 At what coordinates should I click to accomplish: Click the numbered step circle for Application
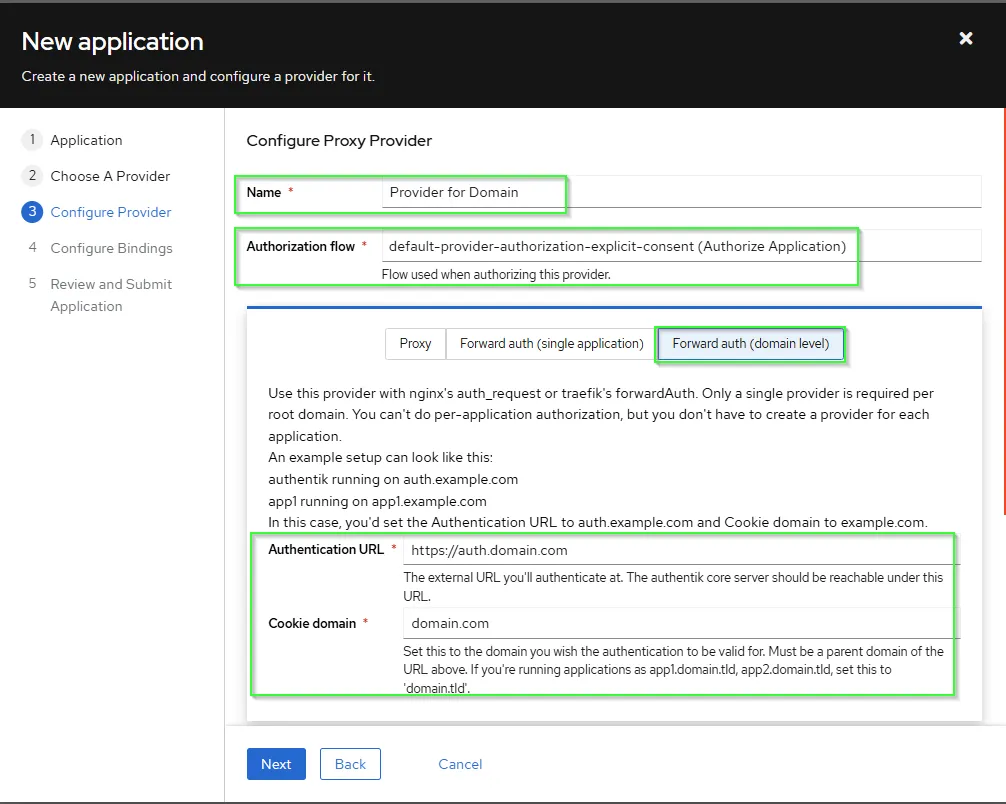[32, 140]
